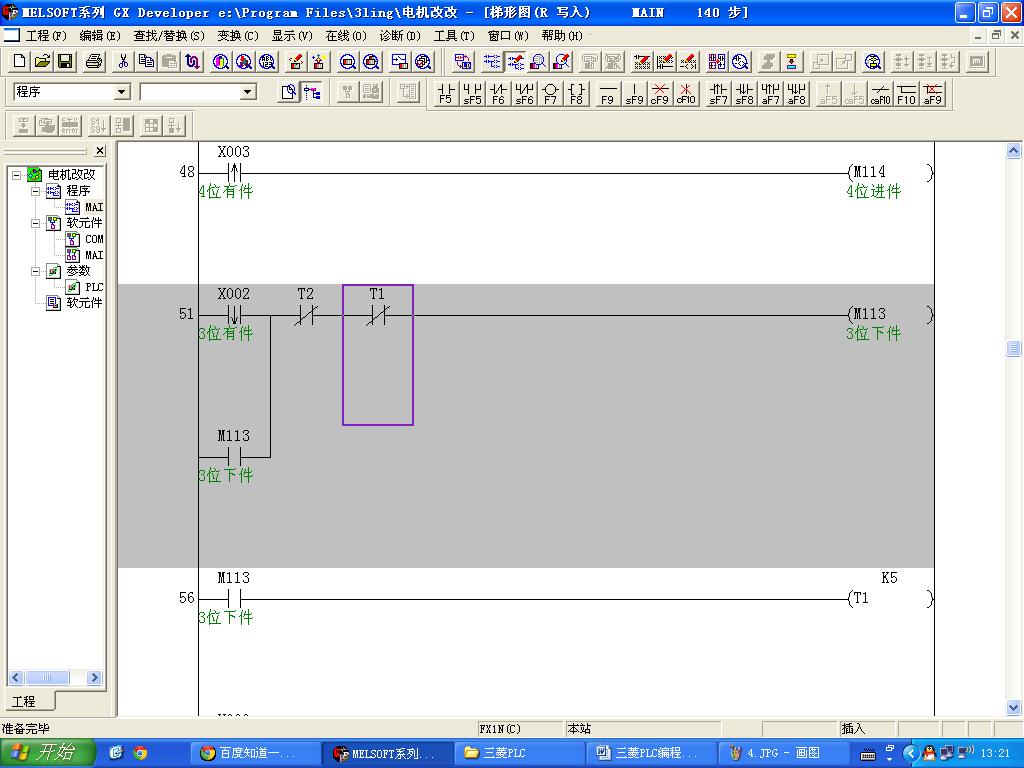Click the Windows 开始 start button
The height and width of the screenshot is (768, 1024).
click(x=47, y=753)
